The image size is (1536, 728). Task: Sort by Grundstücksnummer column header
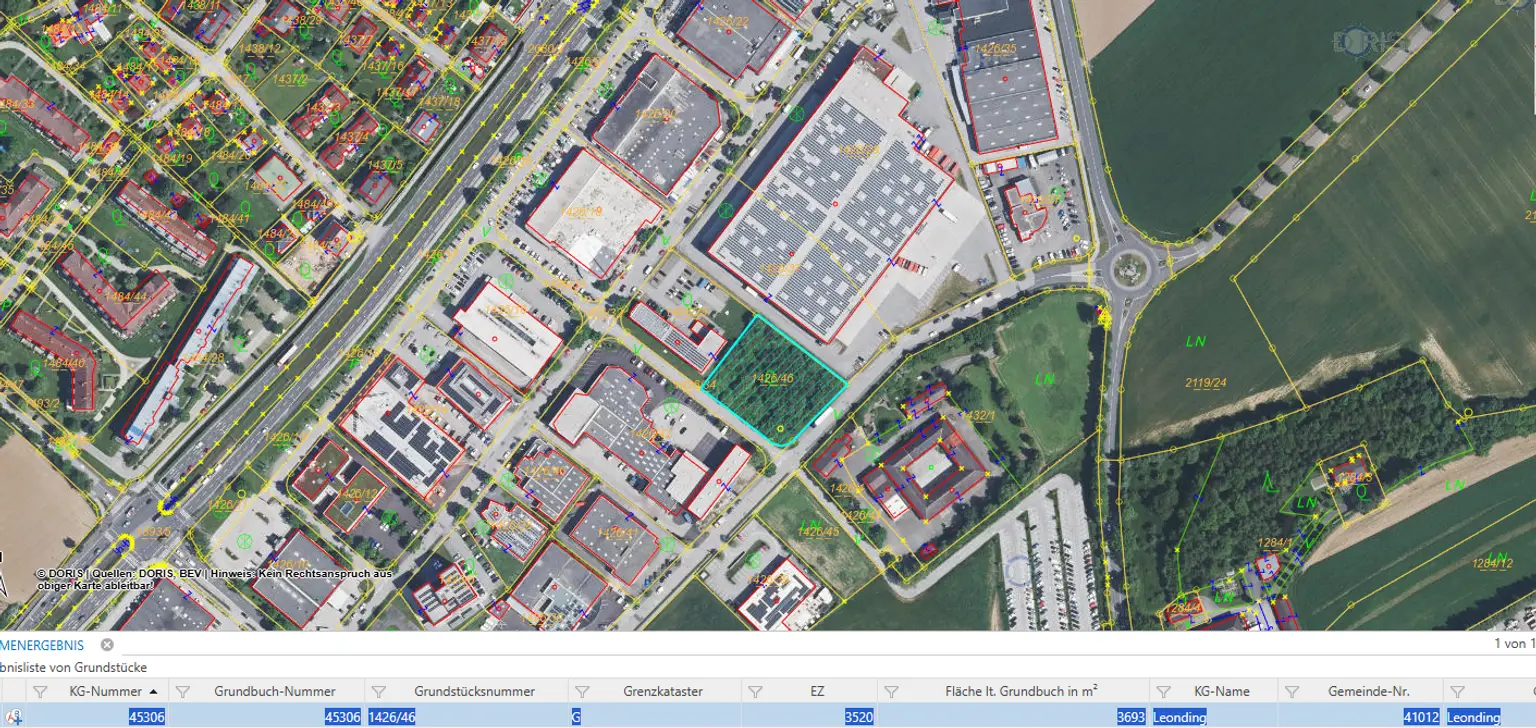[474, 691]
